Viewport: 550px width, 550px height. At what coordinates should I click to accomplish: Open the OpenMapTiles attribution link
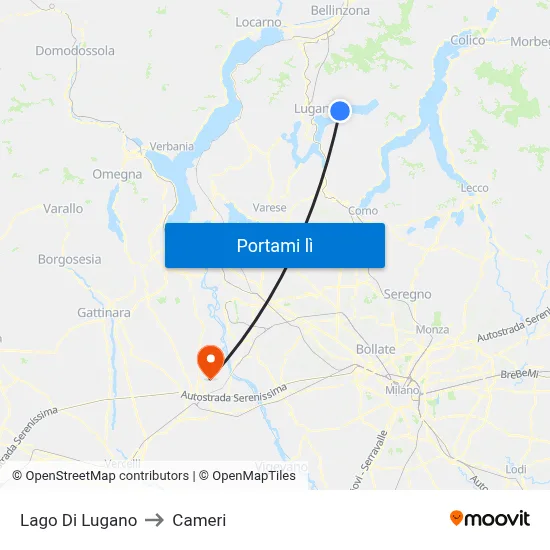247,476
